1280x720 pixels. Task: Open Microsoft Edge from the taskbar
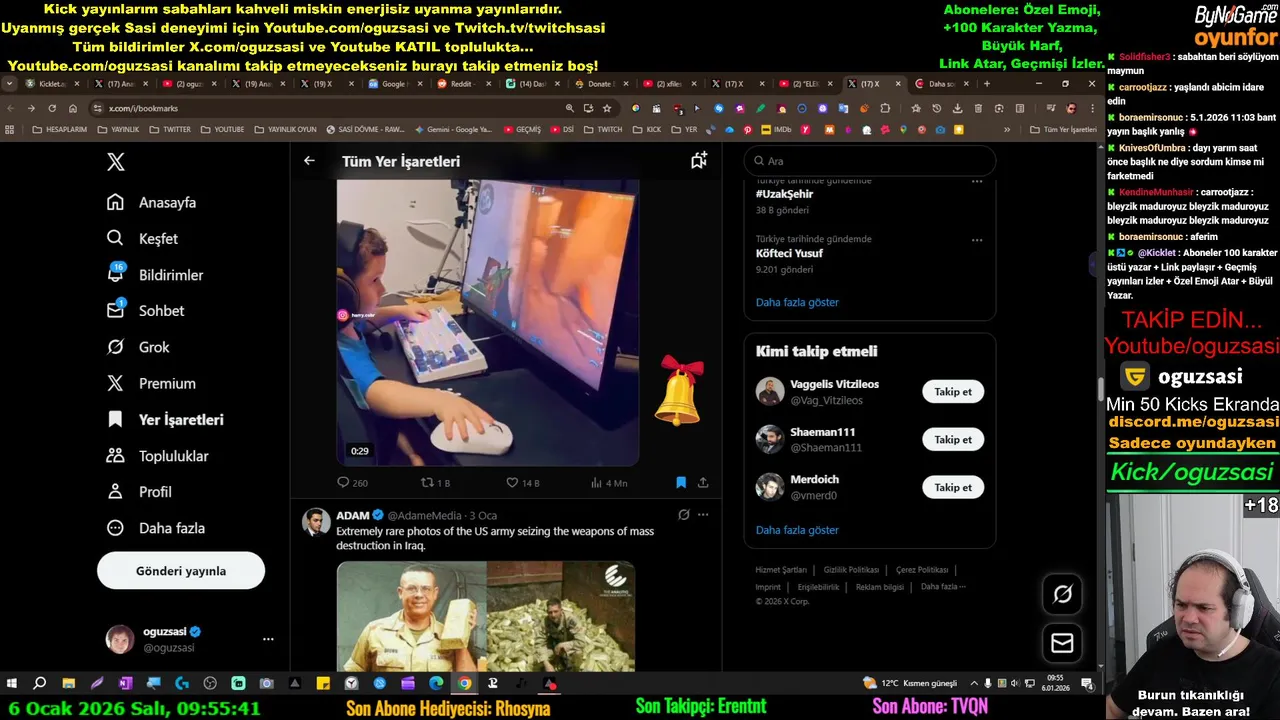coord(436,684)
